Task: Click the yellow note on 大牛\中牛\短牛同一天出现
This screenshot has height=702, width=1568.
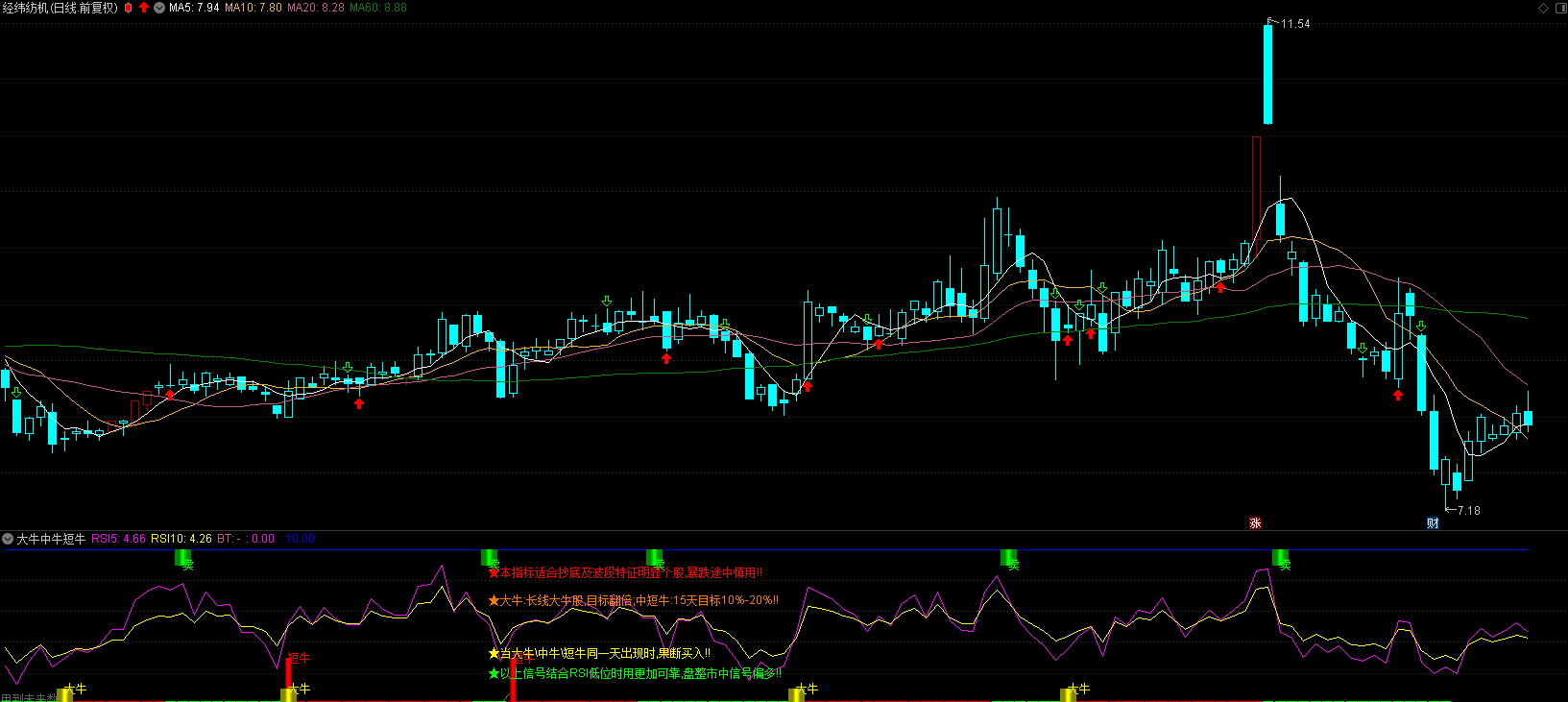Action: [599, 653]
